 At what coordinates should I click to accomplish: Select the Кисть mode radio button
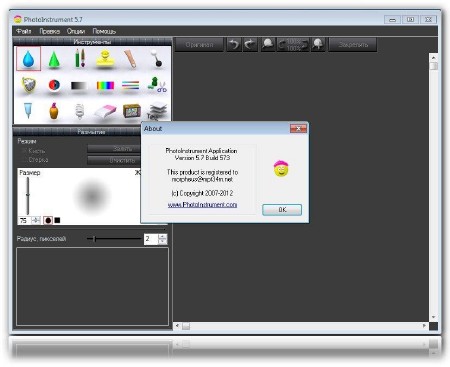24,151
